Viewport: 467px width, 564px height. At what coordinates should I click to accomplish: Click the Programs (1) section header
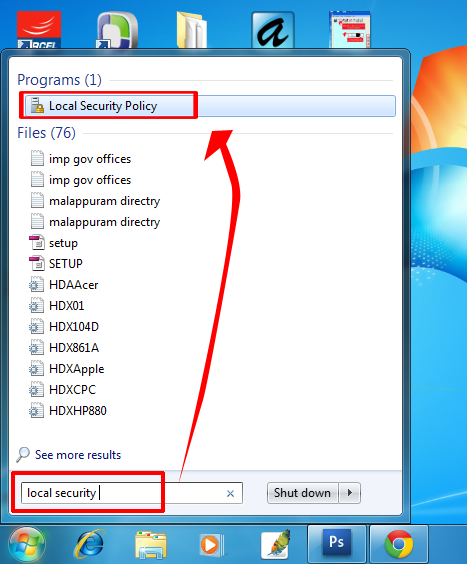click(x=59, y=80)
